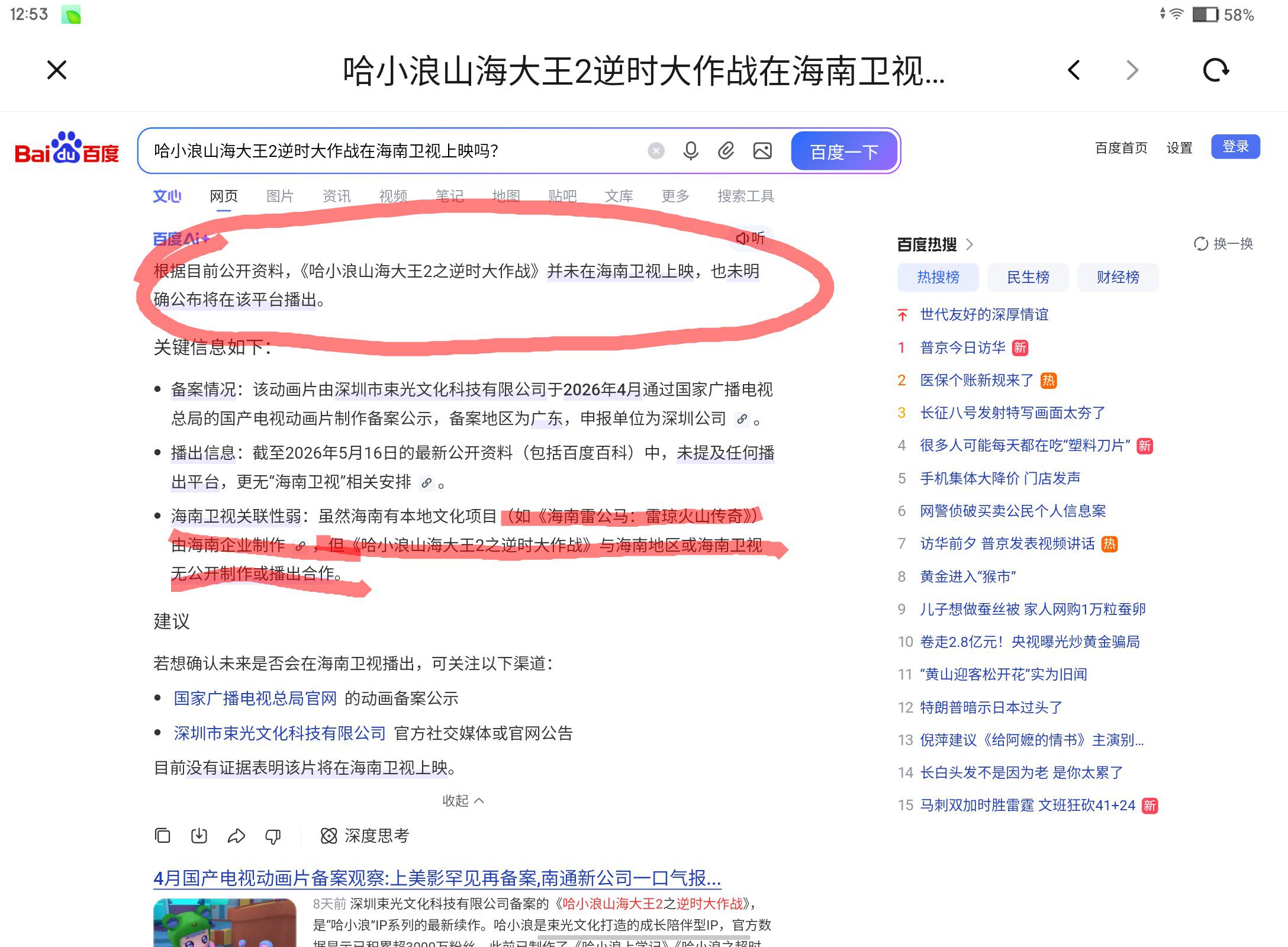
Task: Start voice search with microphone icon
Action: 691,152
